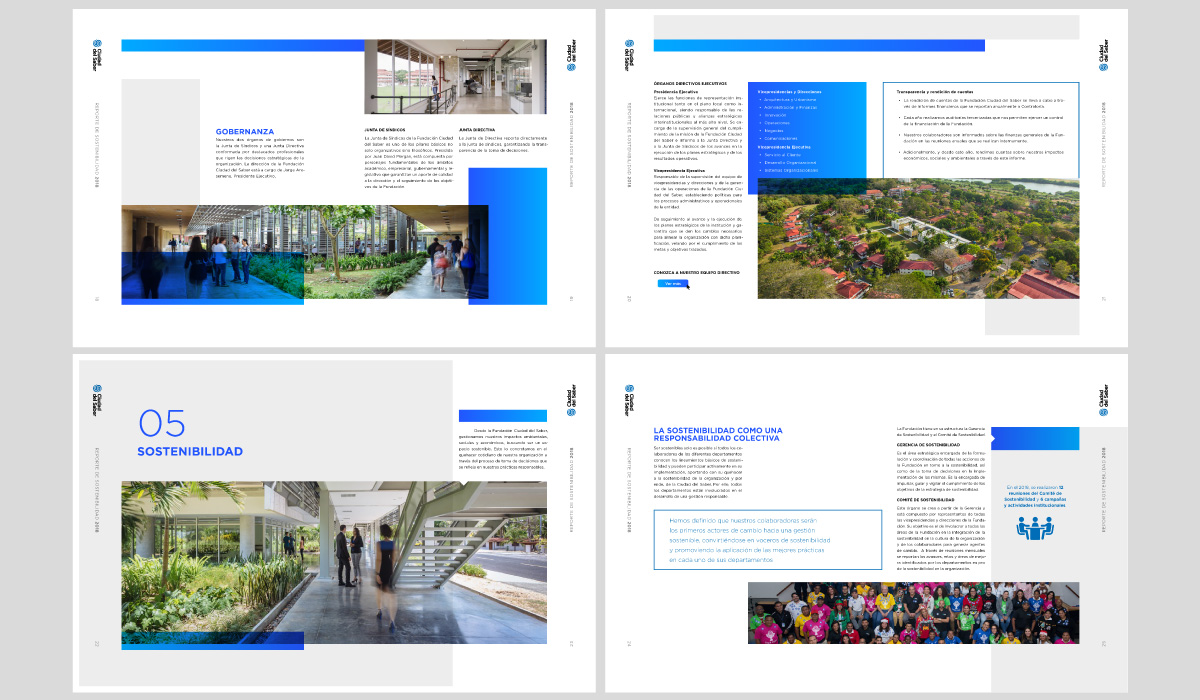Open the colorful group photo of staff

[x=913, y=613]
